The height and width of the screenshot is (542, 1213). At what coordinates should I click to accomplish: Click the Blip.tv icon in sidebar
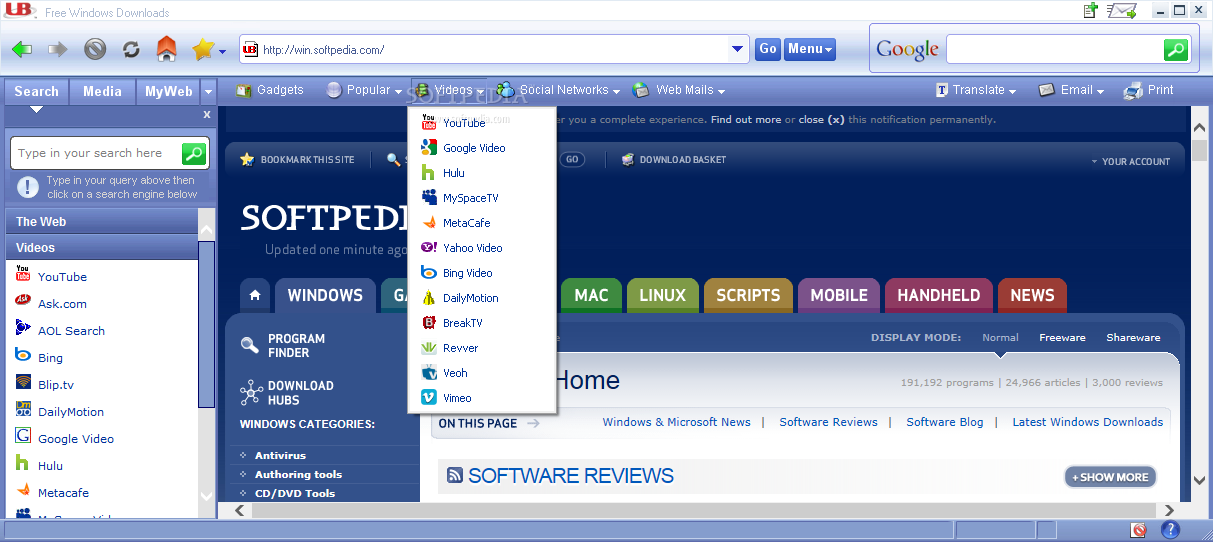[x=23, y=382]
